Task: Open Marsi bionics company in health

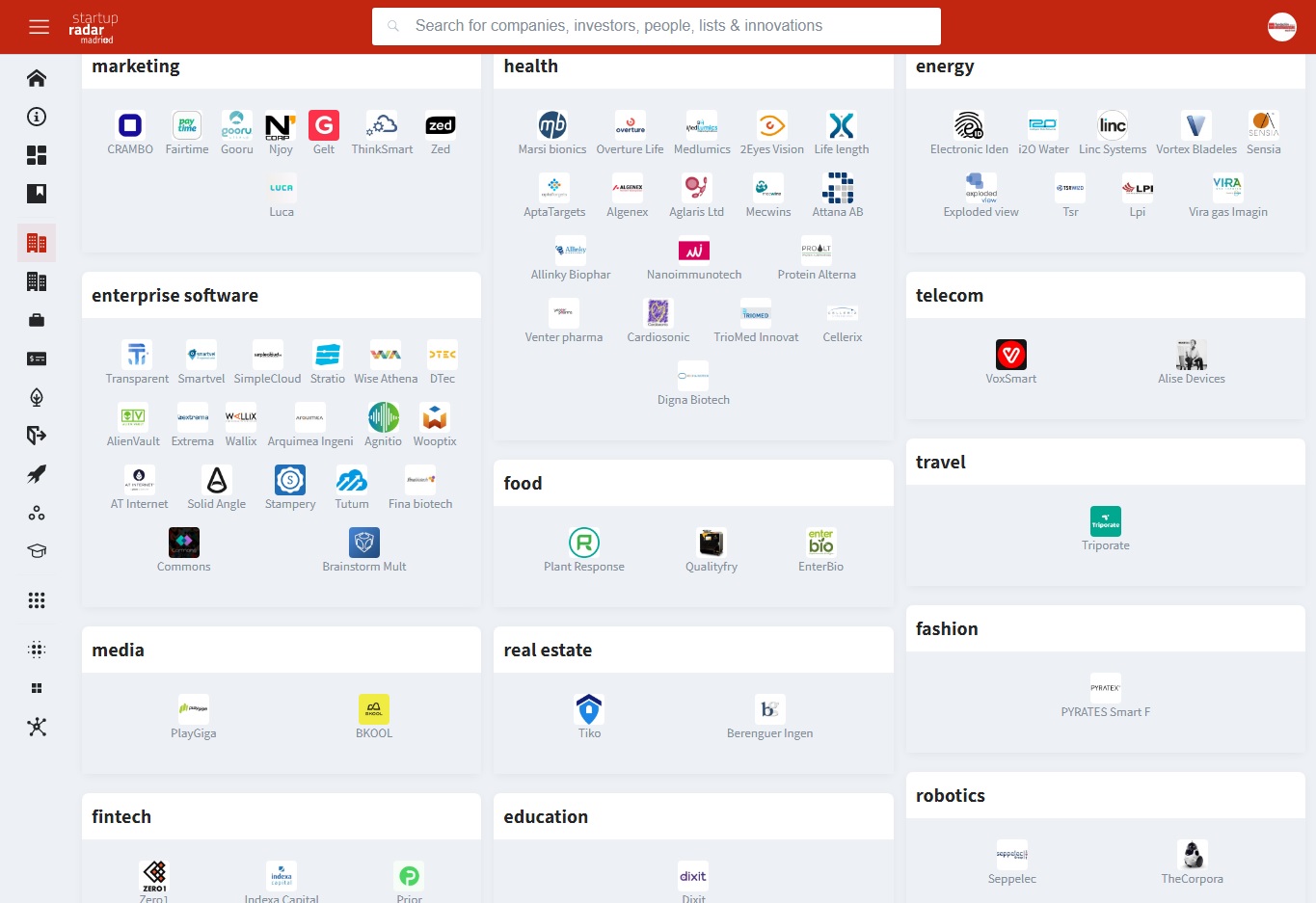Action: 552,133
